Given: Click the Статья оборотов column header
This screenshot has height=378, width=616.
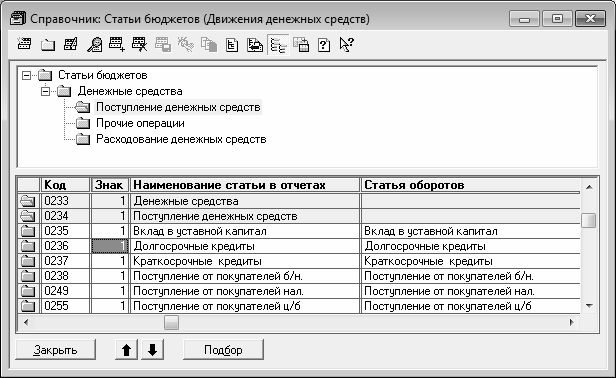Looking at the screenshot, I should 470,185.
